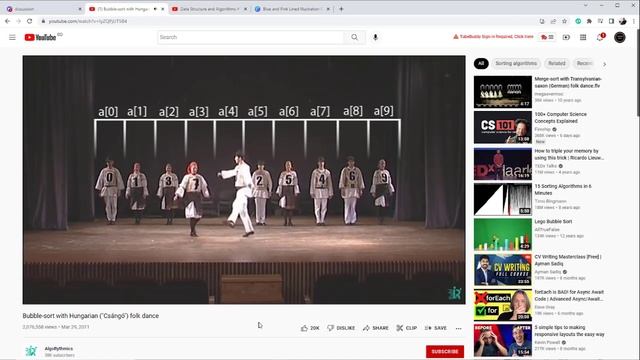Go forward with the browser arrow
Image resolution: width=640 pixels, height=360 pixels.
[x=18, y=21]
